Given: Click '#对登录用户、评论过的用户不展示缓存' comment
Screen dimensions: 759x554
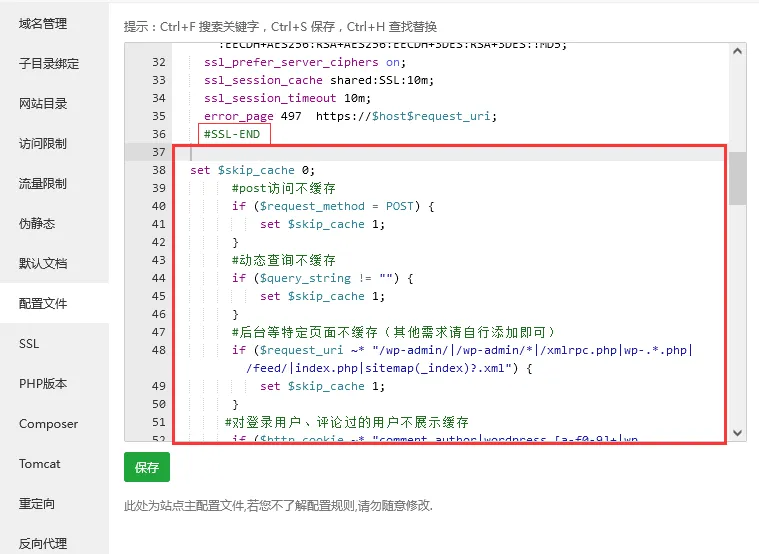Looking at the screenshot, I should (347, 422).
